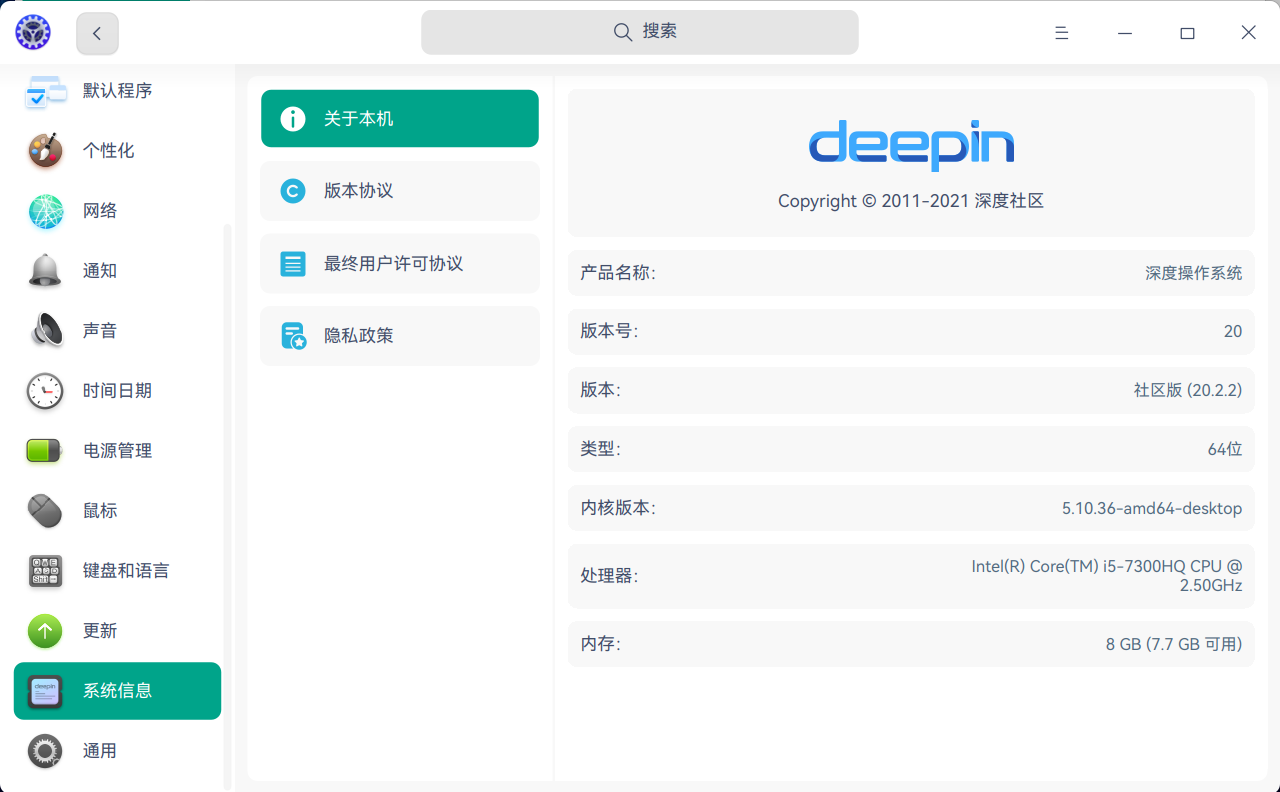
Task: Select 通知 label in sidebar
Action: tap(100, 271)
